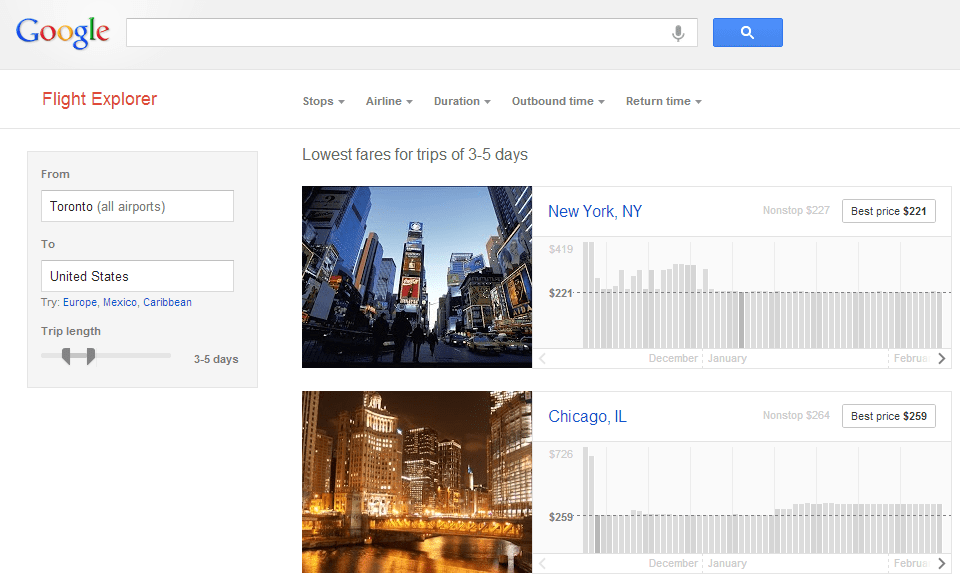
Task: Open the New York, NY destination link
Action: pyautogui.click(x=594, y=211)
